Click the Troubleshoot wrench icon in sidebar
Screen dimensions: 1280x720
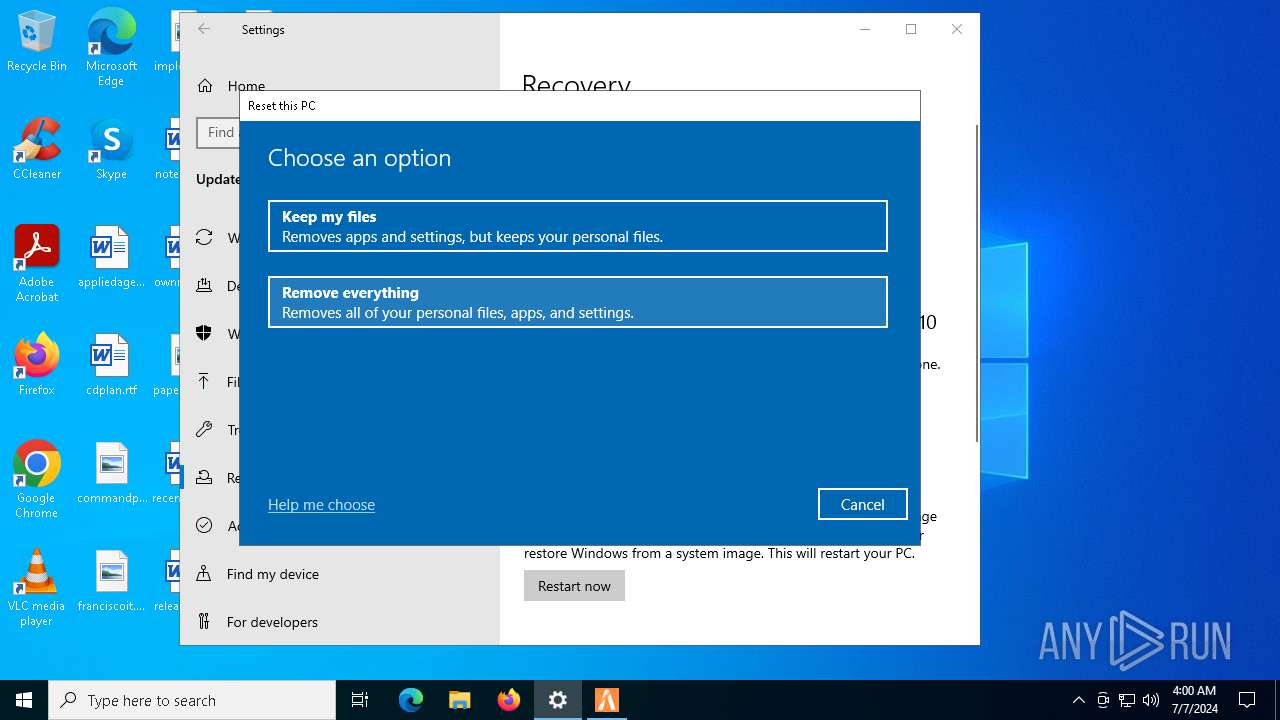point(204,429)
